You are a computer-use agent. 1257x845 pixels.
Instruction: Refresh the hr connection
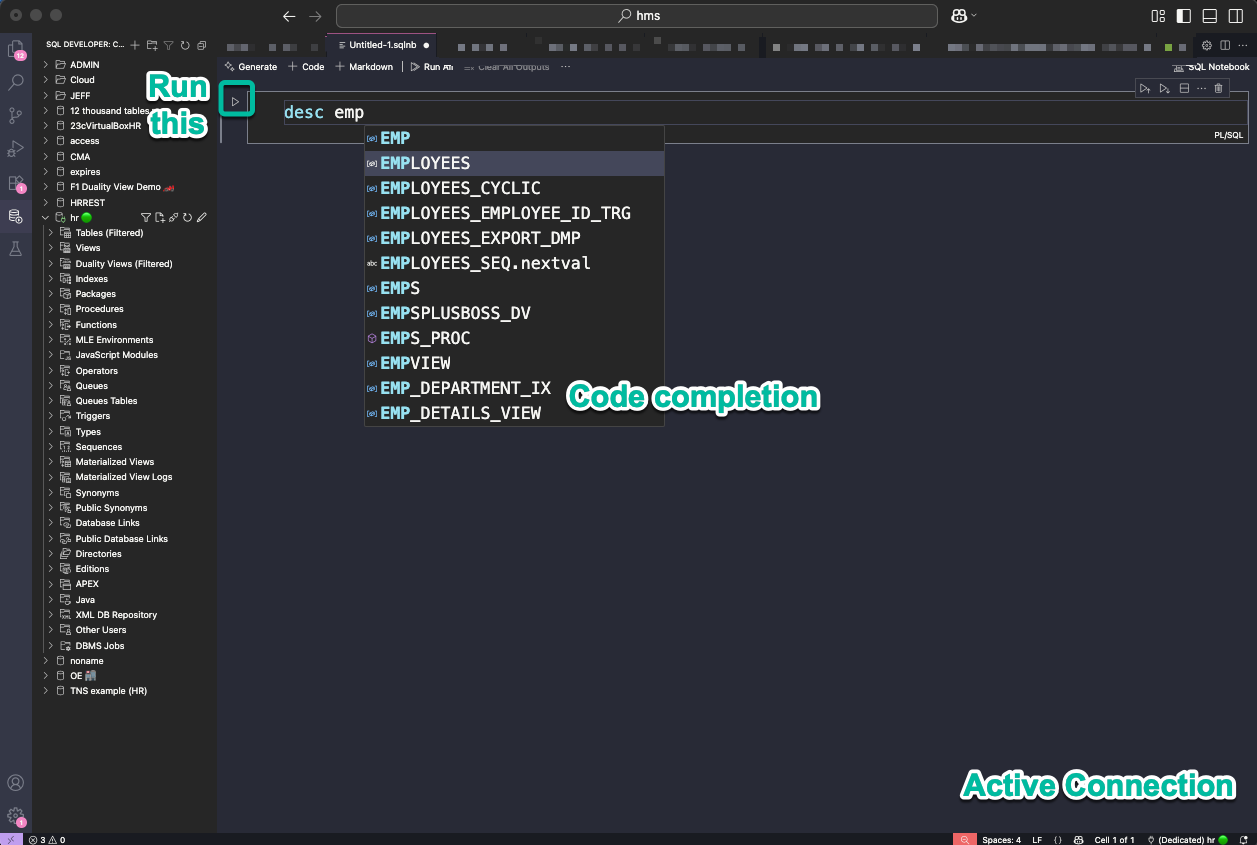[187, 217]
